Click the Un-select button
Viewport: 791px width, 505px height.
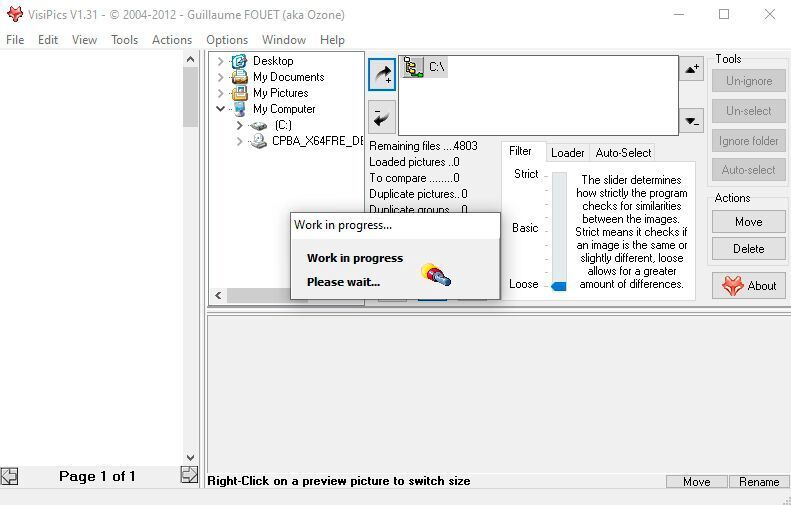click(749, 111)
